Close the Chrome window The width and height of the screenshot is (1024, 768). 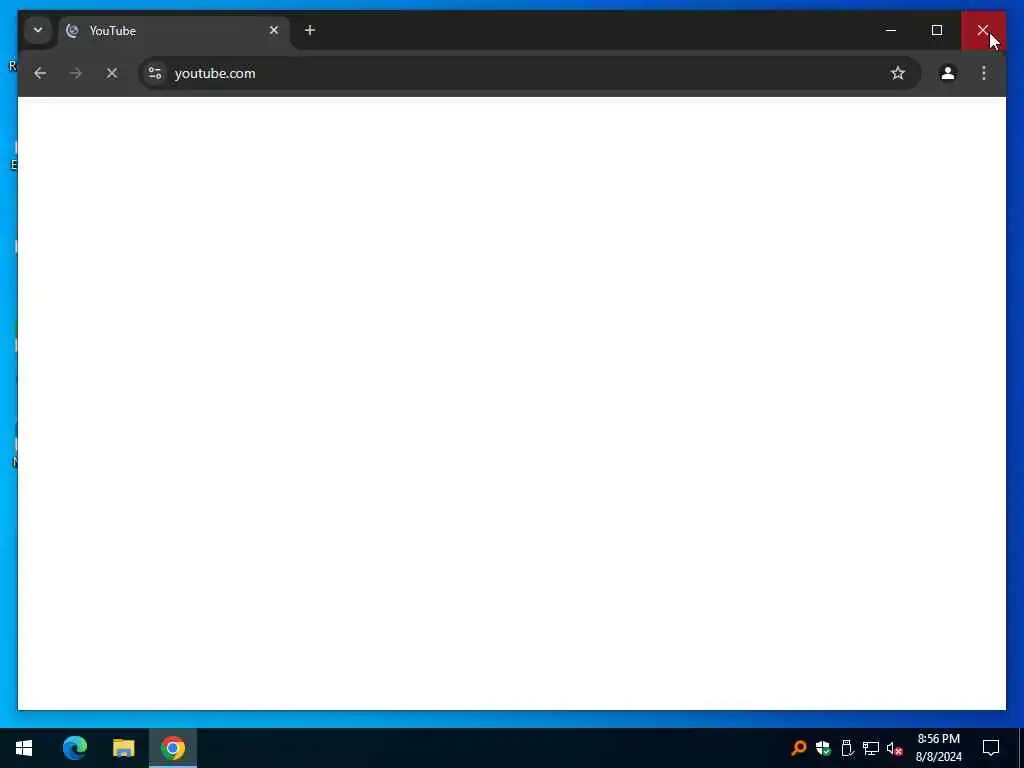[983, 30]
